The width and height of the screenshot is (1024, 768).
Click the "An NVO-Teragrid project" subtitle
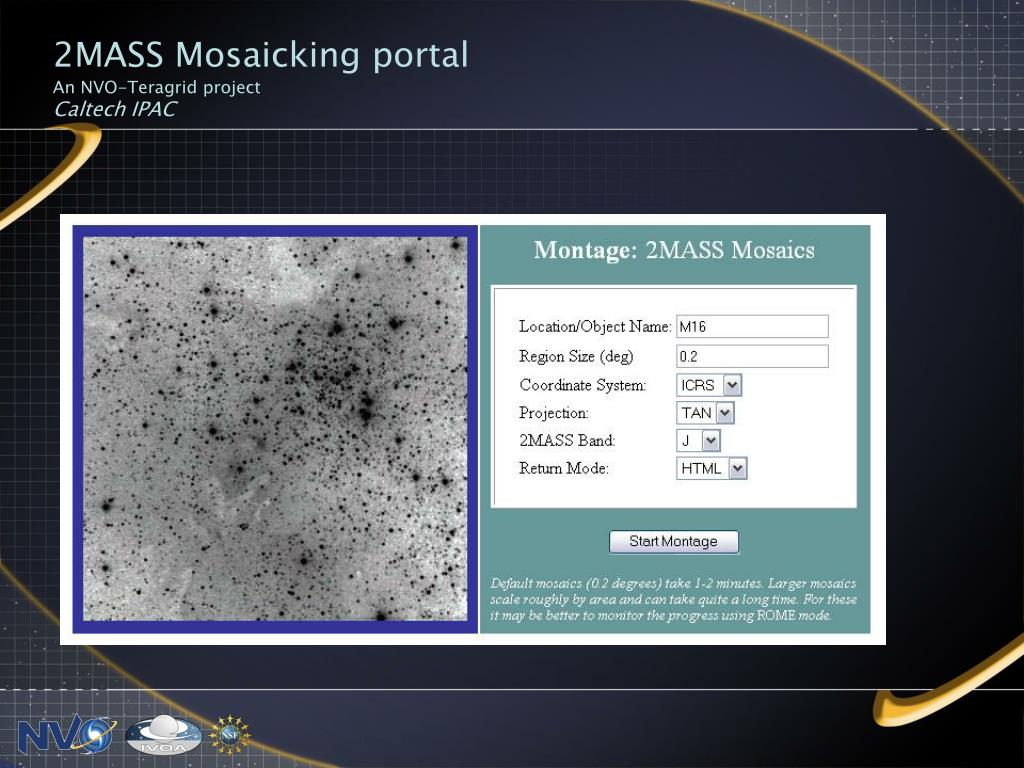(x=157, y=88)
